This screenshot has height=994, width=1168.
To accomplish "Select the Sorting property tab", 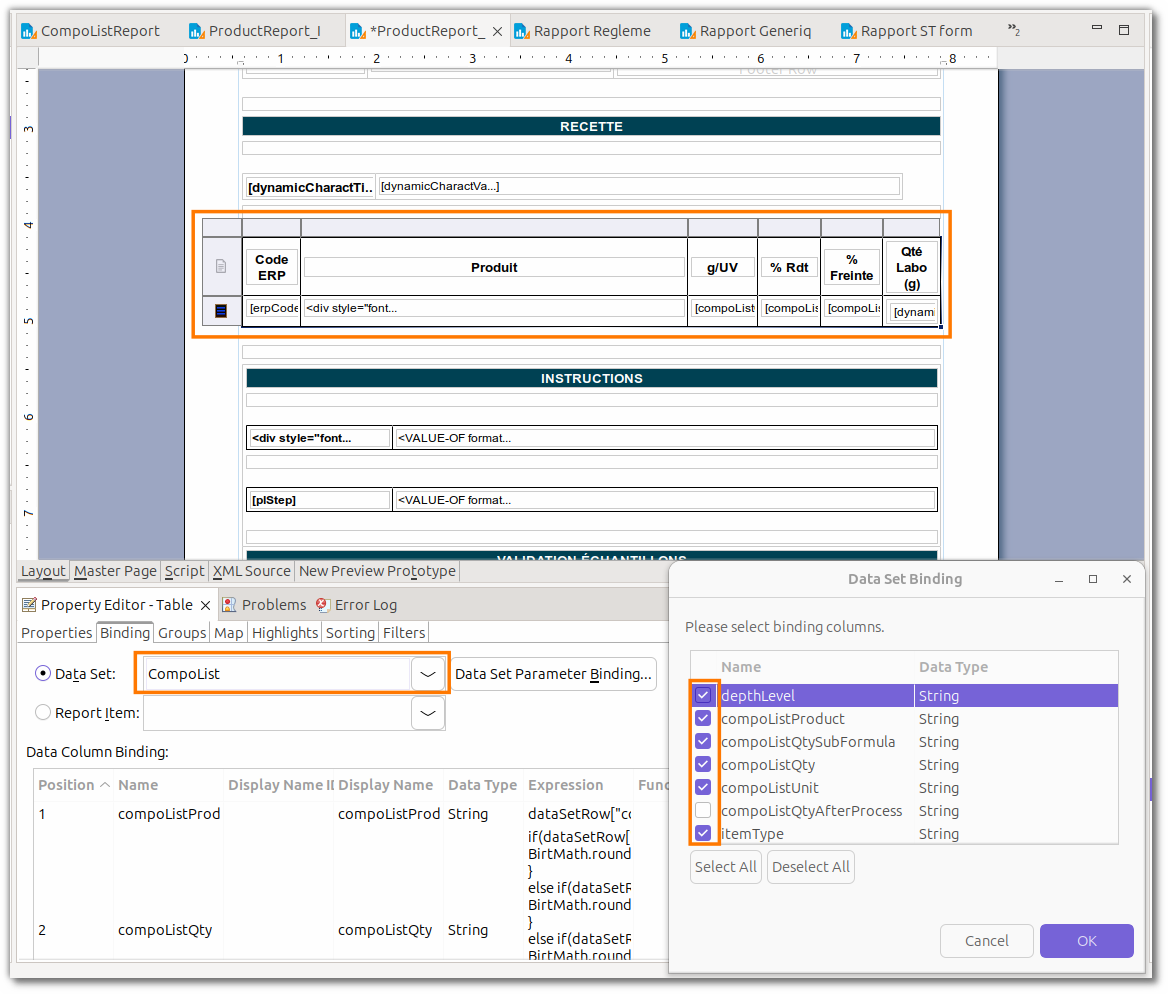I will (350, 633).
